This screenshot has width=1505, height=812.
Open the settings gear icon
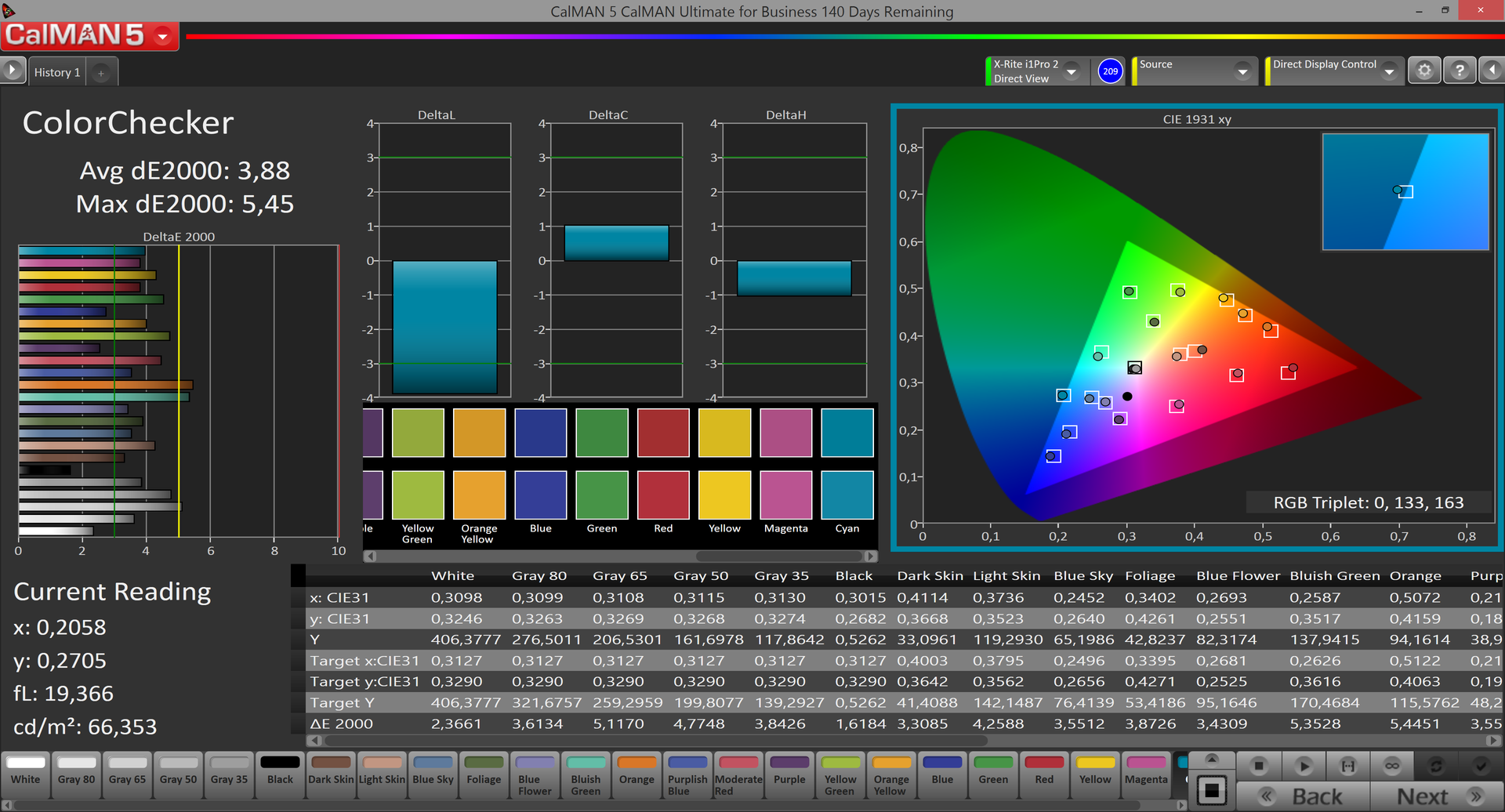click(1424, 71)
